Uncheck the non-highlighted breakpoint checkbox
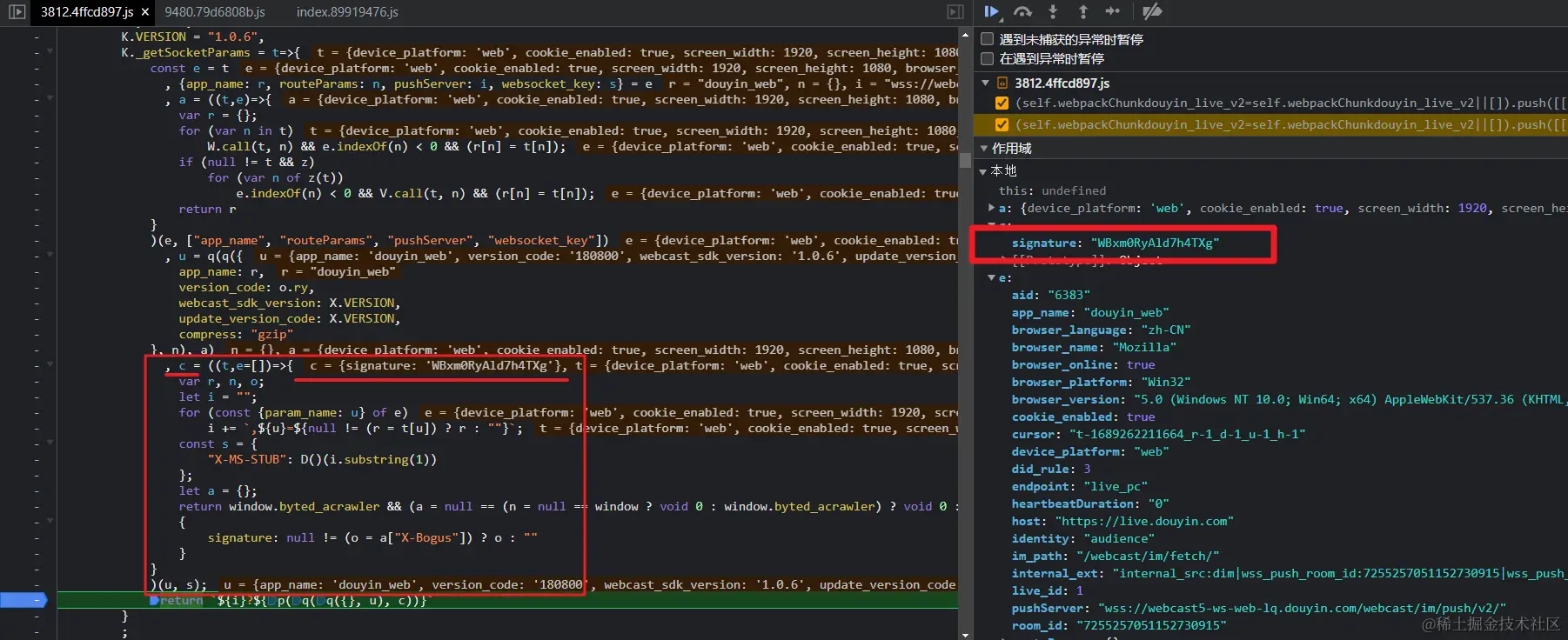 point(1002,103)
